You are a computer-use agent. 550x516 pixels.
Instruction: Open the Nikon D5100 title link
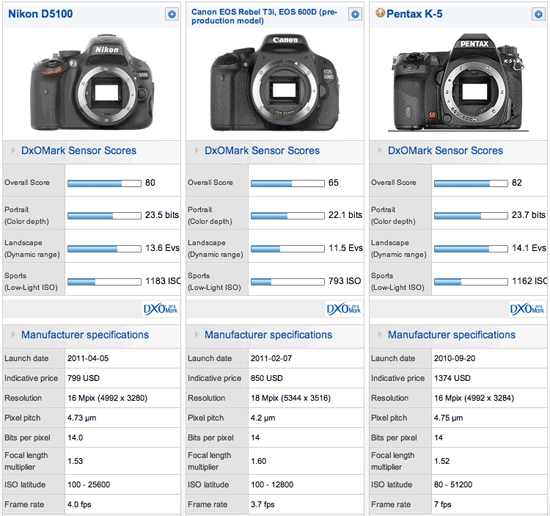coord(40,14)
